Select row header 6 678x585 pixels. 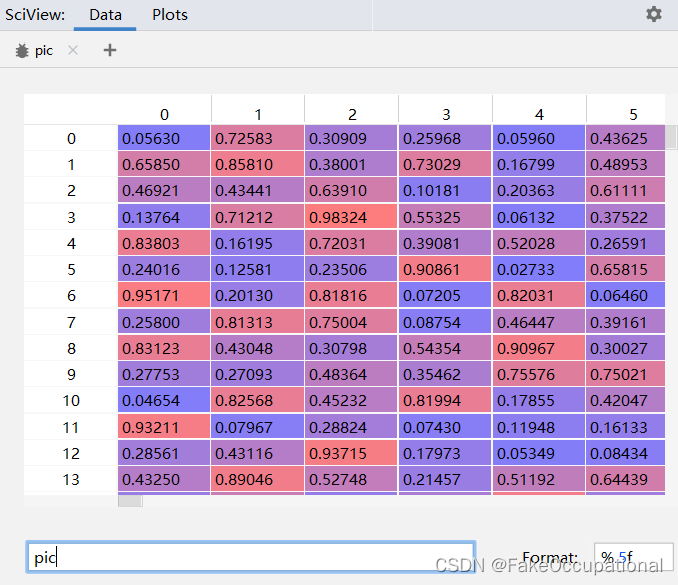point(71,296)
